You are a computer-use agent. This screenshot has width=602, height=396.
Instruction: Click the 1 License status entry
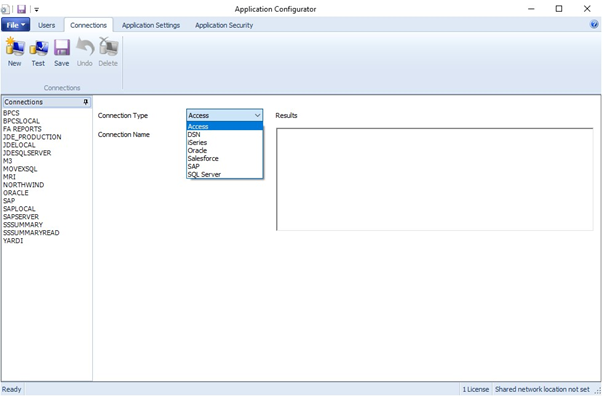pos(476,389)
